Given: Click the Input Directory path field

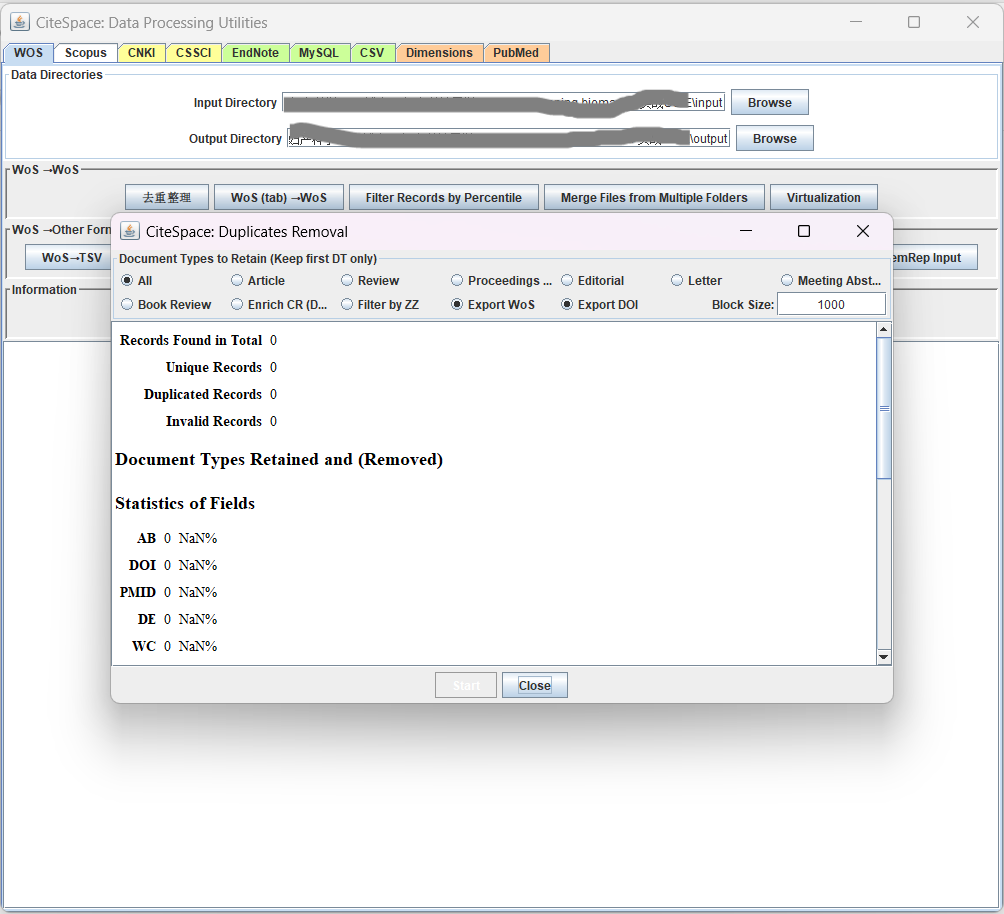Looking at the screenshot, I should point(504,102).
